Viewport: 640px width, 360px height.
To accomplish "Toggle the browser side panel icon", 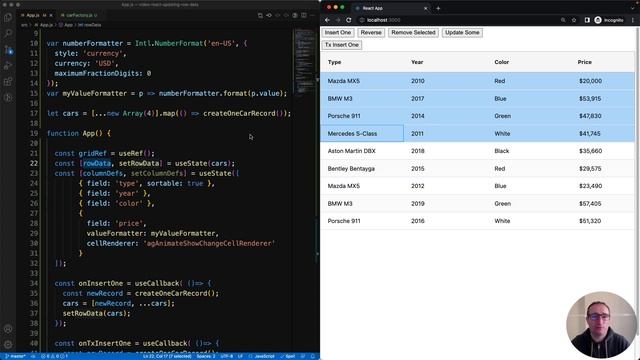I will [x=587, y=20].
